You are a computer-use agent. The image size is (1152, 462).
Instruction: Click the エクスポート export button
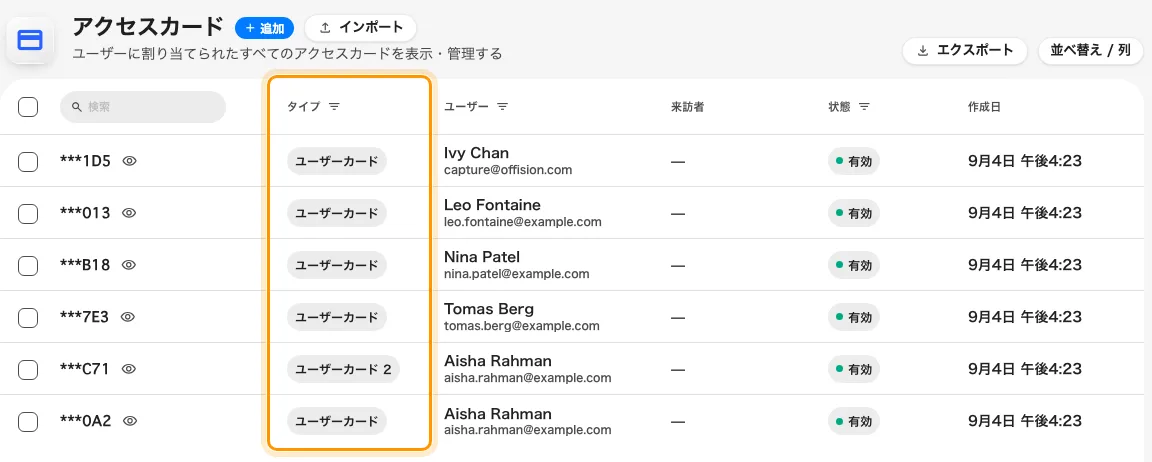click(x=965, y=51)
